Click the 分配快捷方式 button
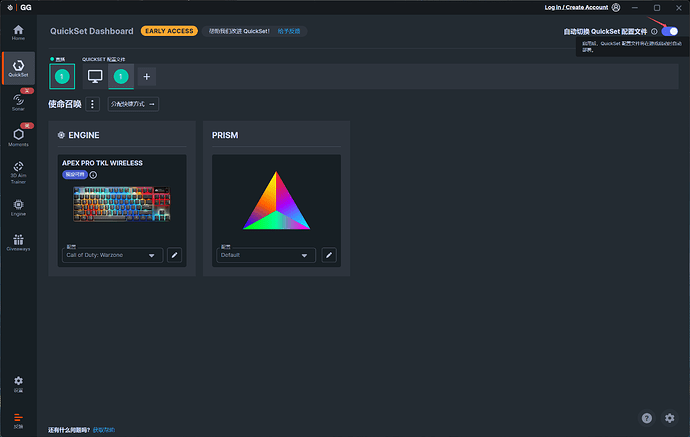The width and height of the screenshot is (690, 437). (133, 104)
